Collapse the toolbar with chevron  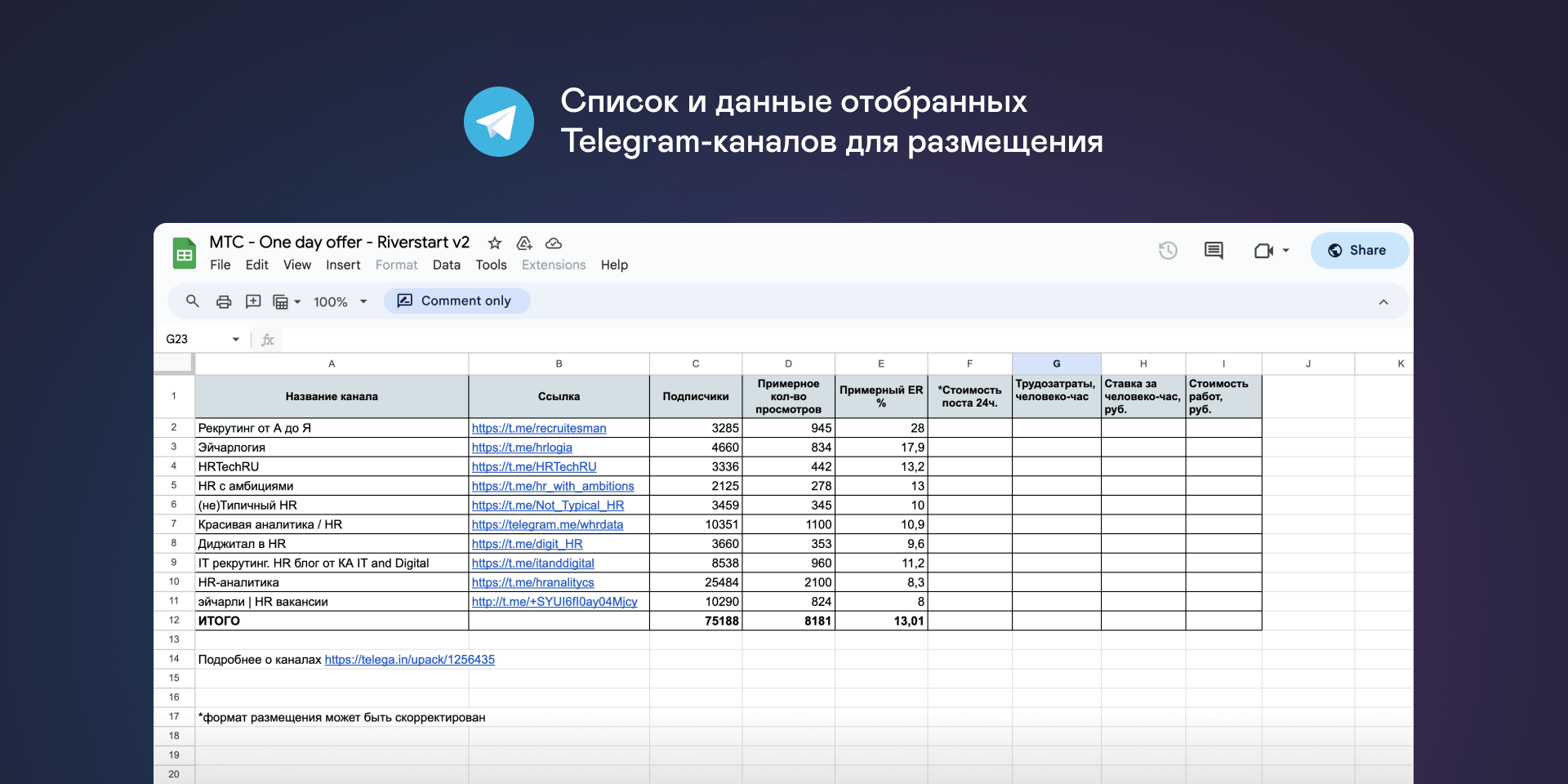(1383, 302)
